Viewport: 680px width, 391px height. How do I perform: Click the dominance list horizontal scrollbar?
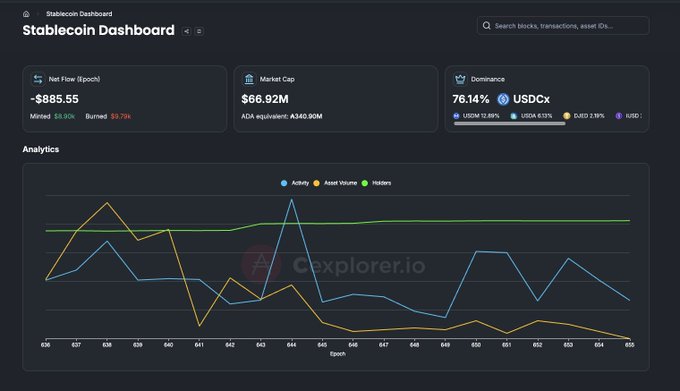tap(510, 124)
